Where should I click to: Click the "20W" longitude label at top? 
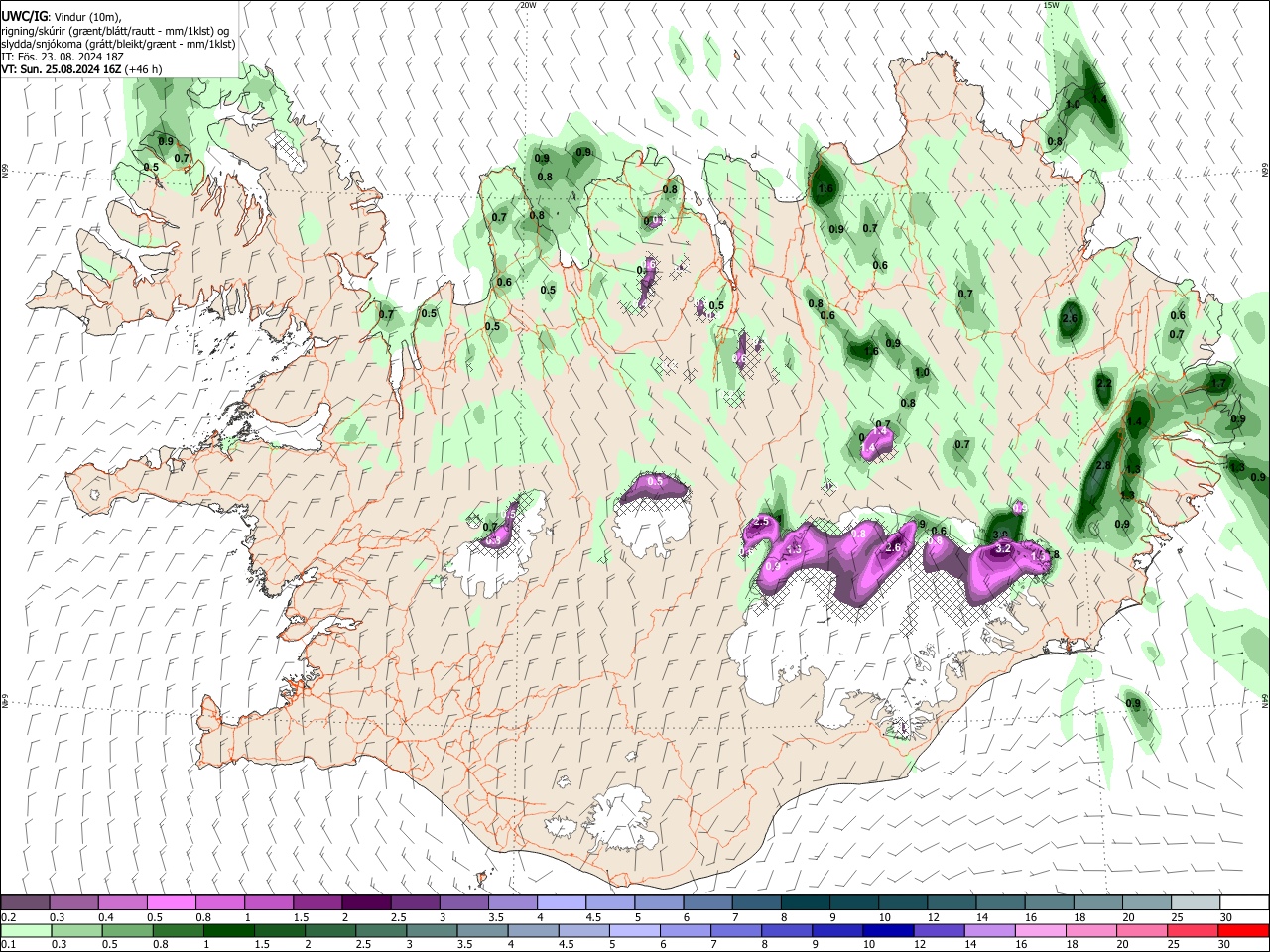point(528,5)
